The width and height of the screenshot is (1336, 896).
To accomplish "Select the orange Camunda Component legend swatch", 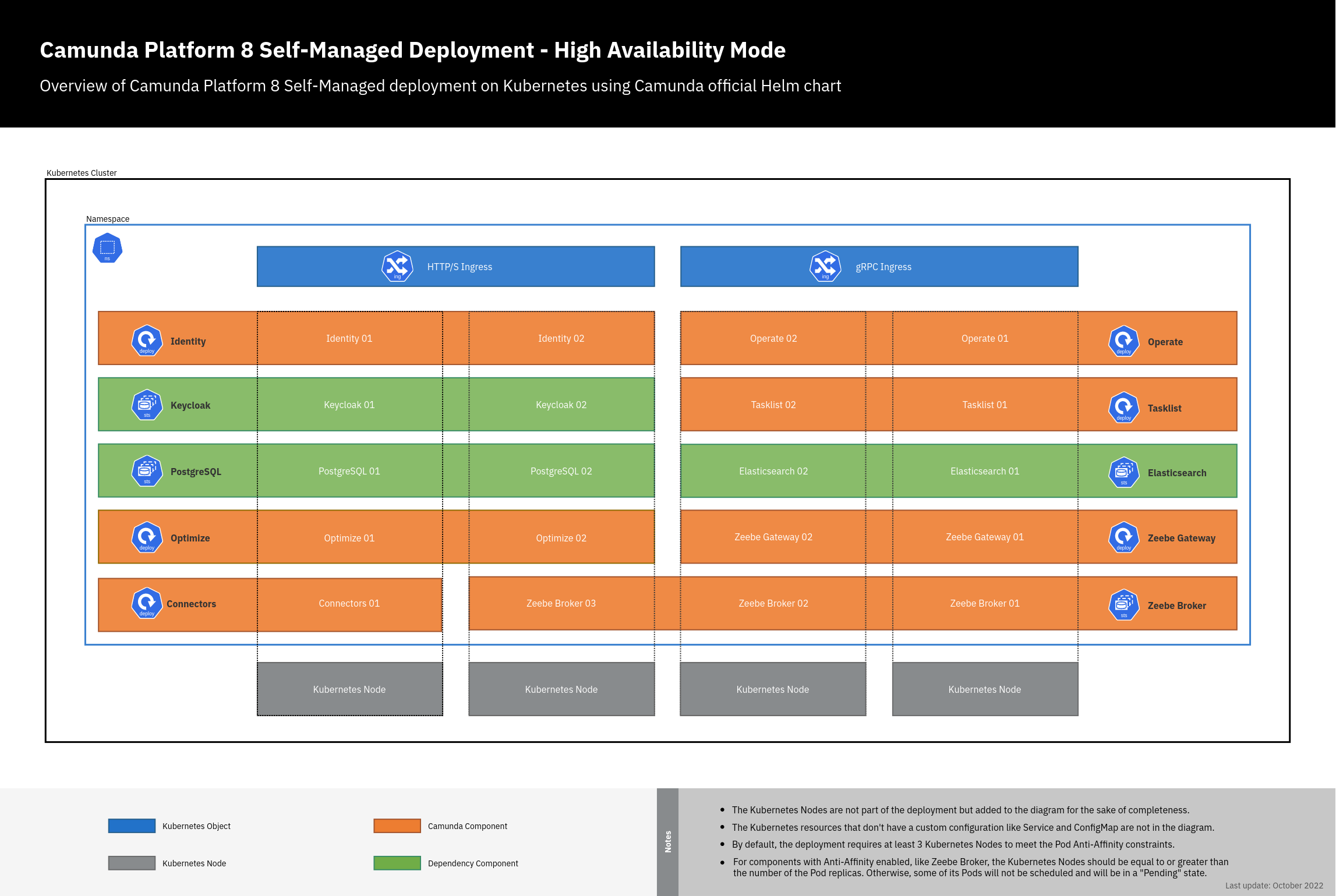I will pos(397,826).
